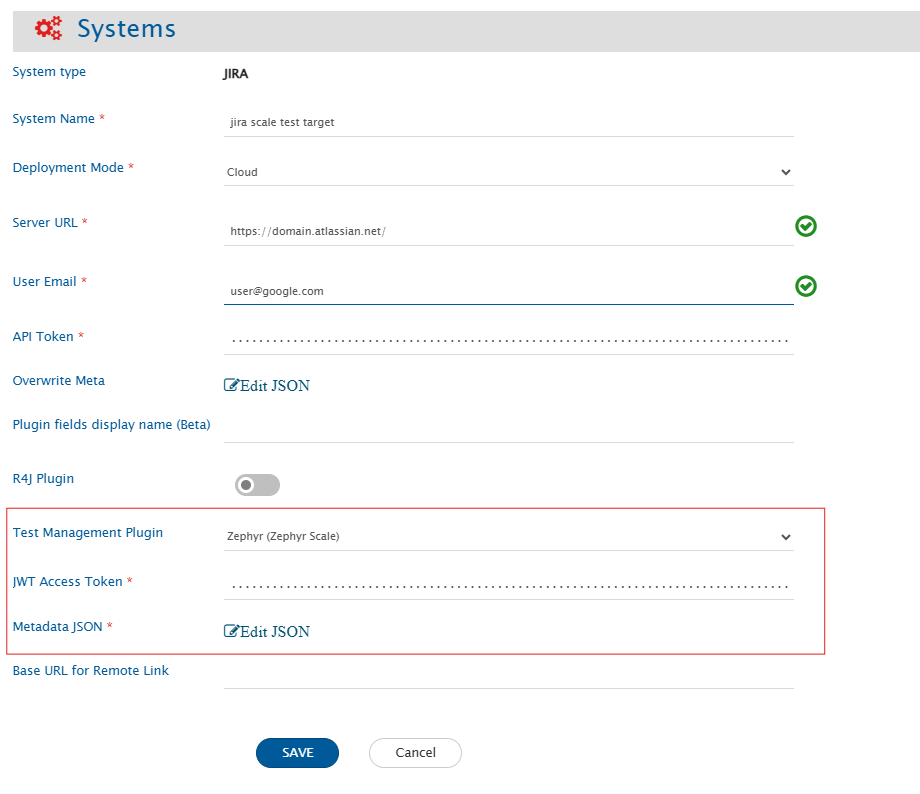Focus the System Name input field
The image size is (920, 794).
508,123
